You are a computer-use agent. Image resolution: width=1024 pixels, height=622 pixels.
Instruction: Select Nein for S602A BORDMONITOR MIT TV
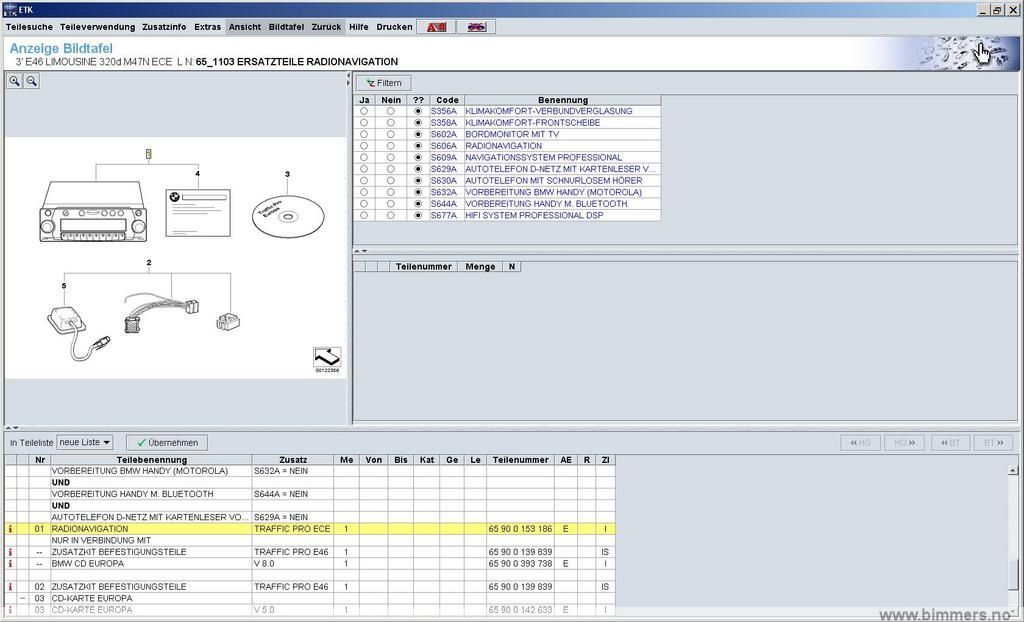(x=391, y=134)
